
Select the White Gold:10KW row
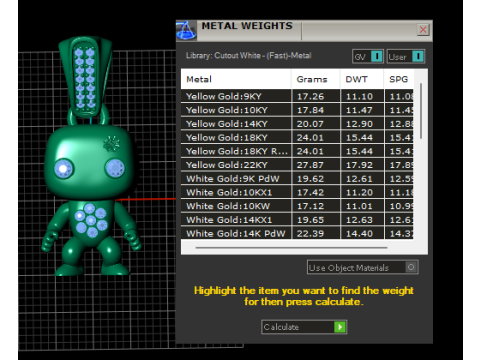pyautogui.click(x=297, y=206)
